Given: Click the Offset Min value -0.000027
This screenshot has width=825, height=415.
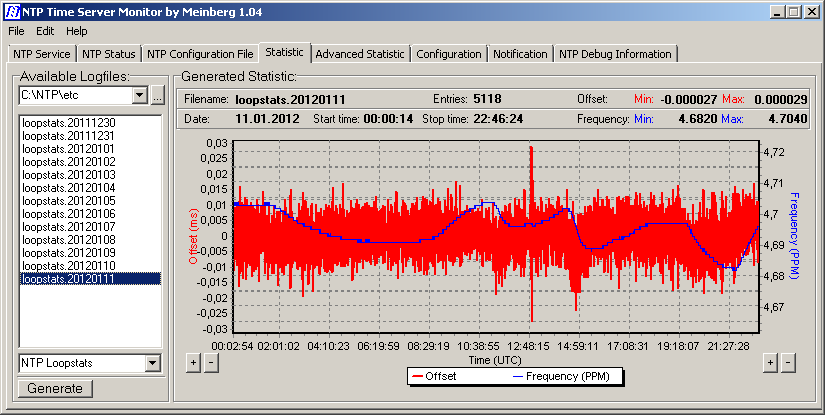Looking at the screenshot, I should click(x=689, y=99).
